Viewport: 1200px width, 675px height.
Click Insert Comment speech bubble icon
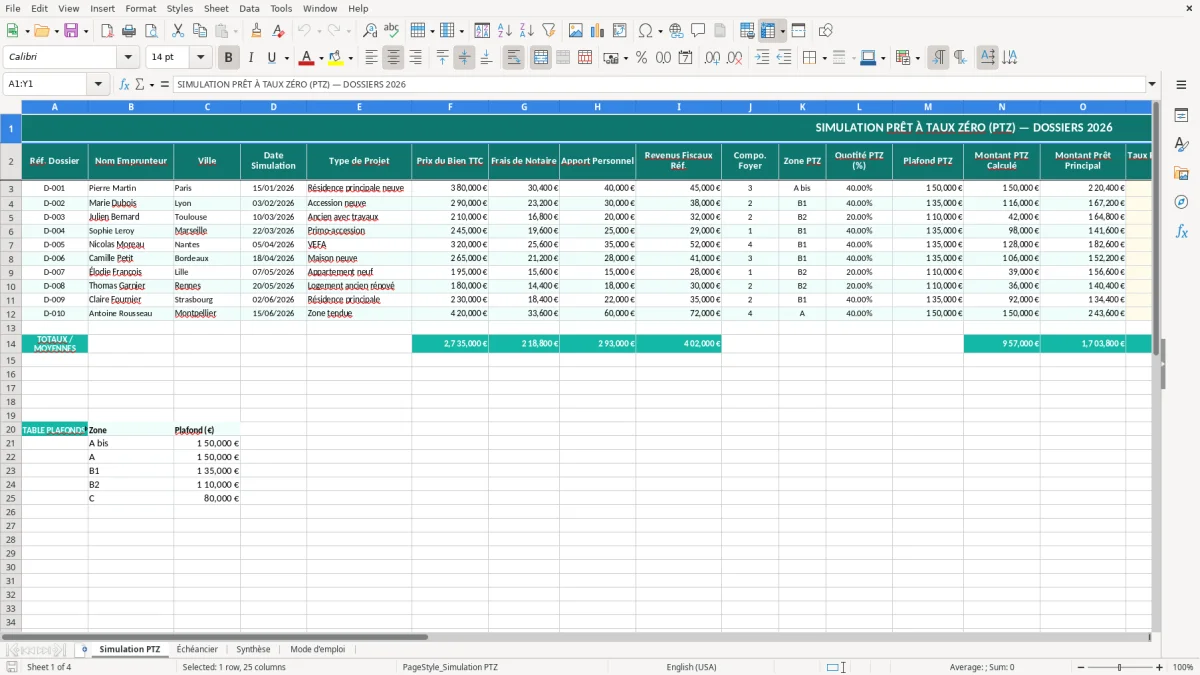[x=698, y=31]
